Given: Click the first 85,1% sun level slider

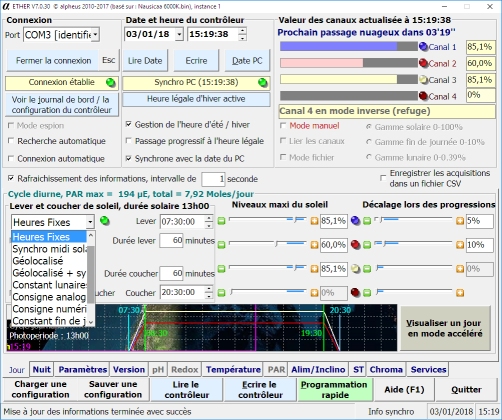Looking at the screenshot, I should click(x=268, y=220).
